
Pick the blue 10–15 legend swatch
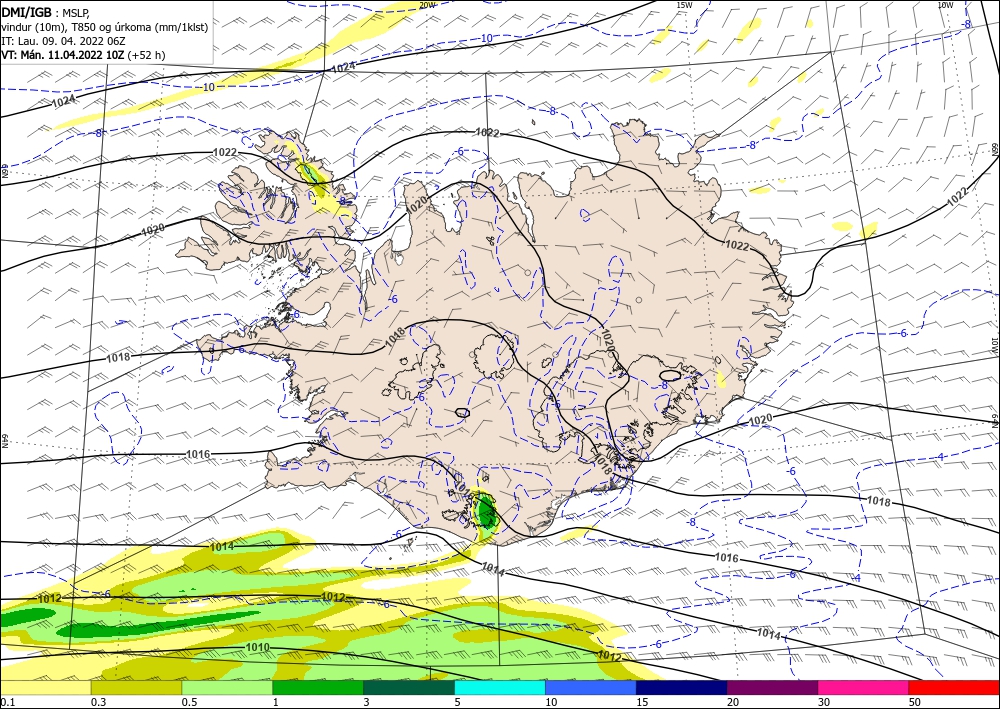pos(591,687)
